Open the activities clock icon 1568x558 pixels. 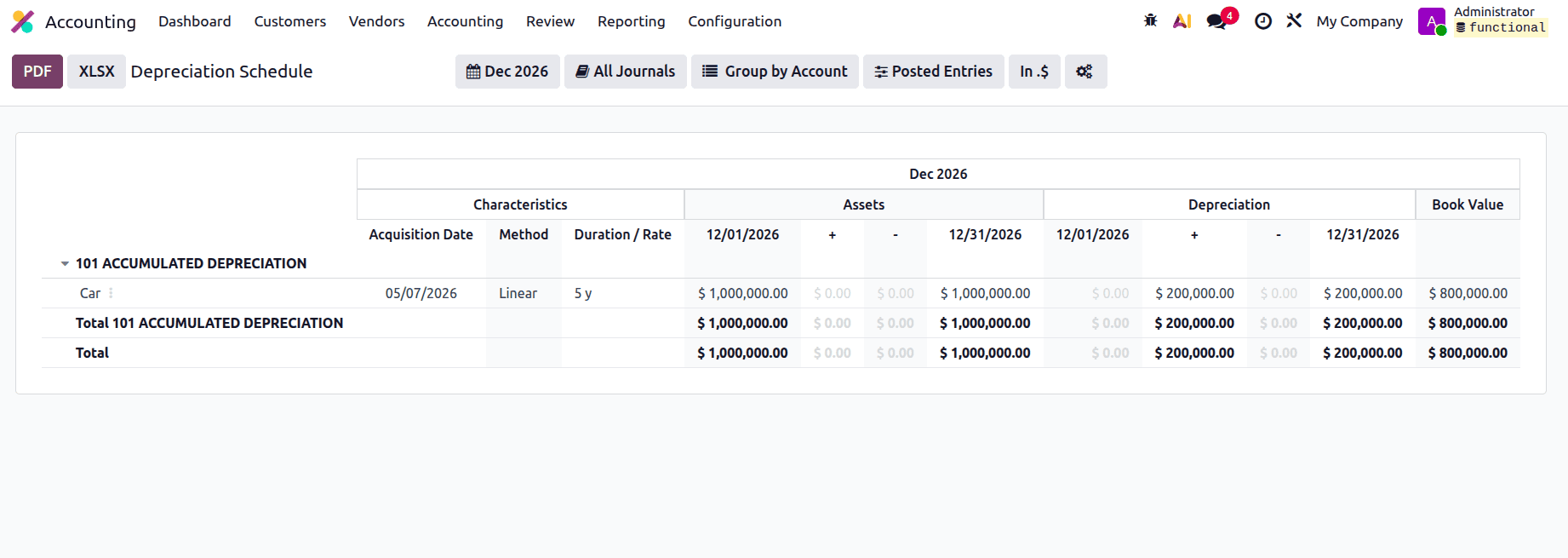(1263, 21)
